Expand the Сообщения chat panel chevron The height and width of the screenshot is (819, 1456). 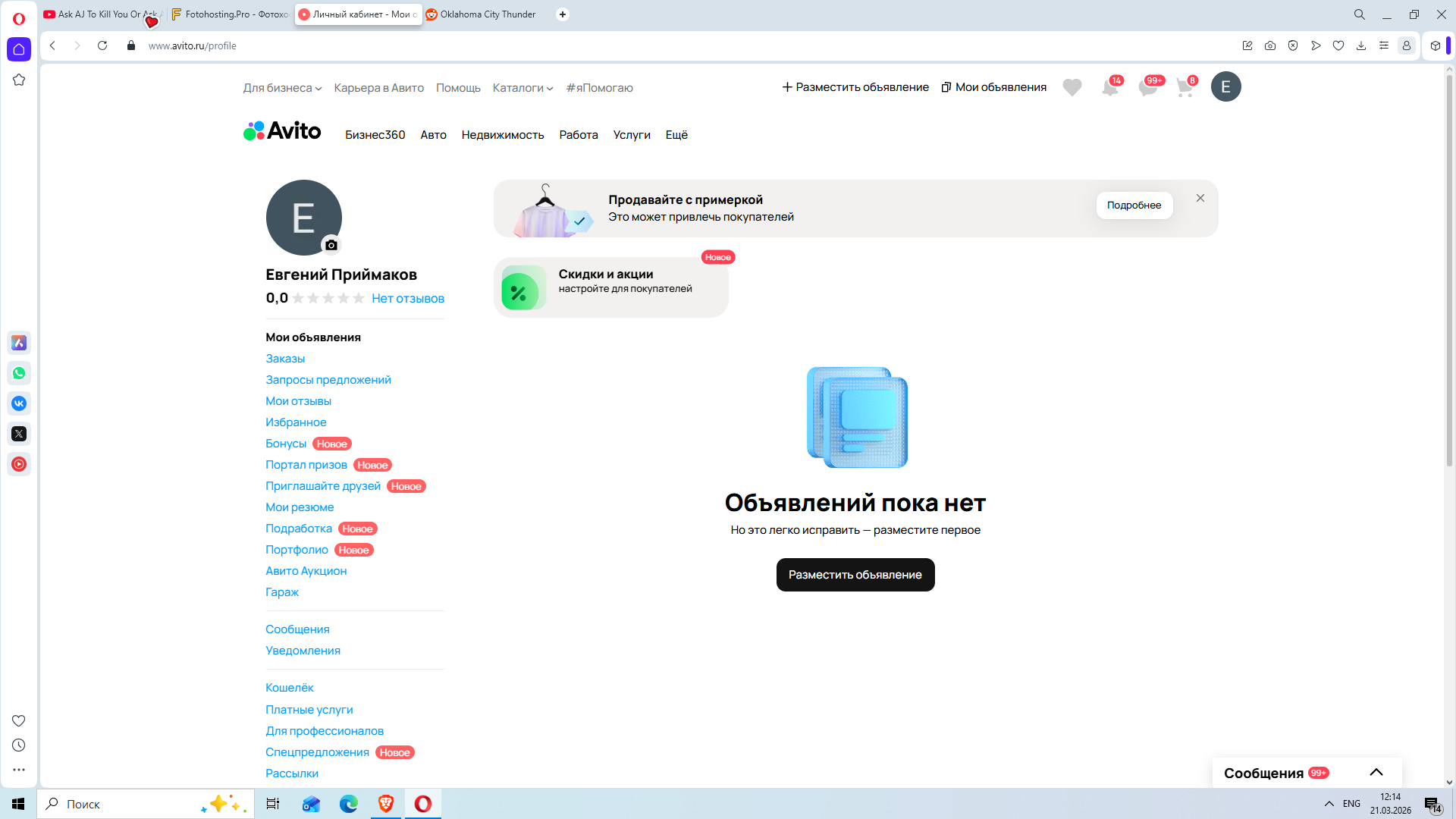tap(1376, 772)
